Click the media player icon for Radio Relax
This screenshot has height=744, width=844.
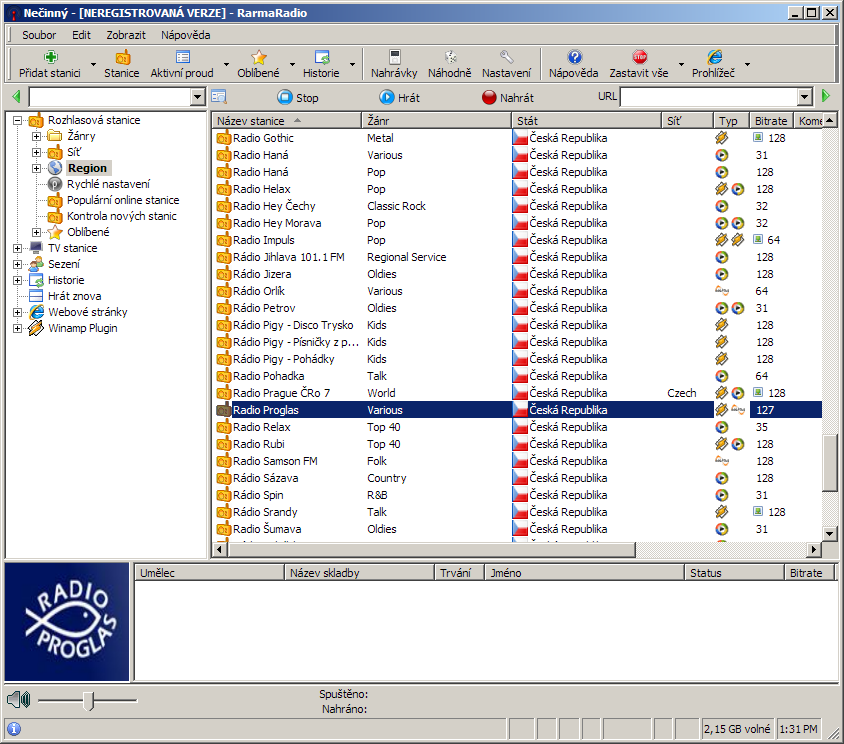point(721,427)
